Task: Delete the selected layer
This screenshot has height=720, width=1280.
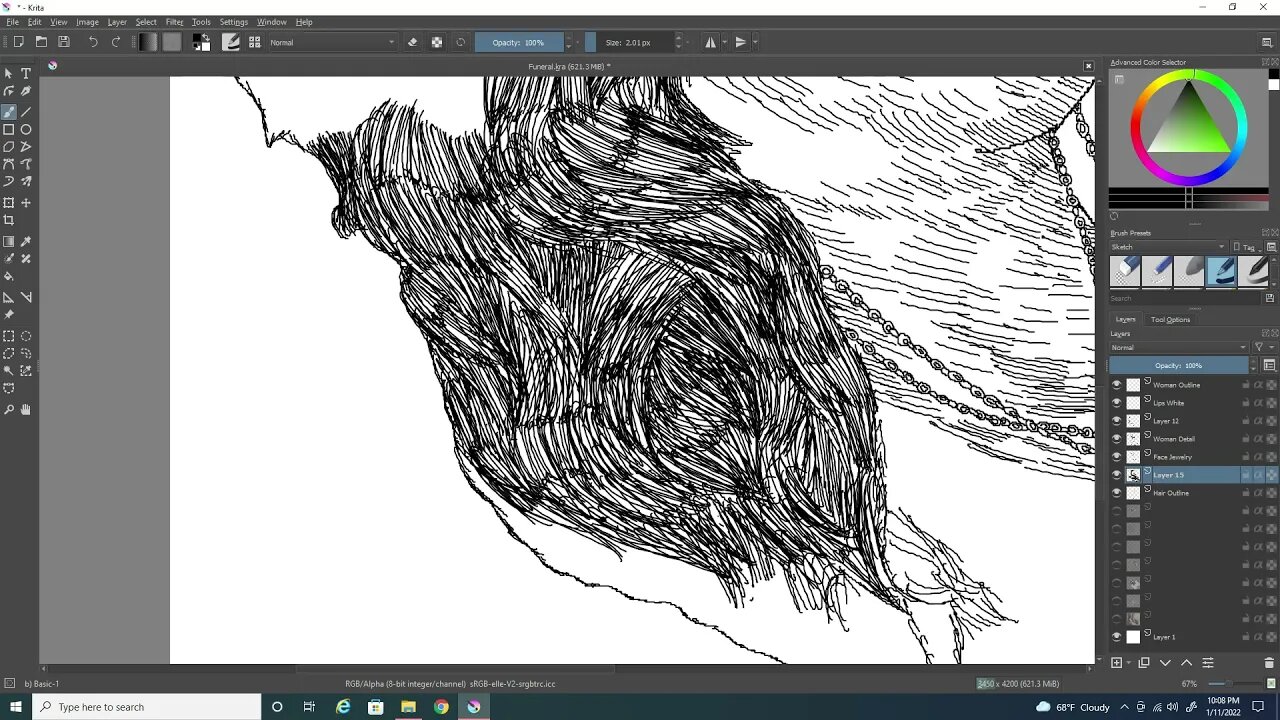Action: [x=1269, y=663]
